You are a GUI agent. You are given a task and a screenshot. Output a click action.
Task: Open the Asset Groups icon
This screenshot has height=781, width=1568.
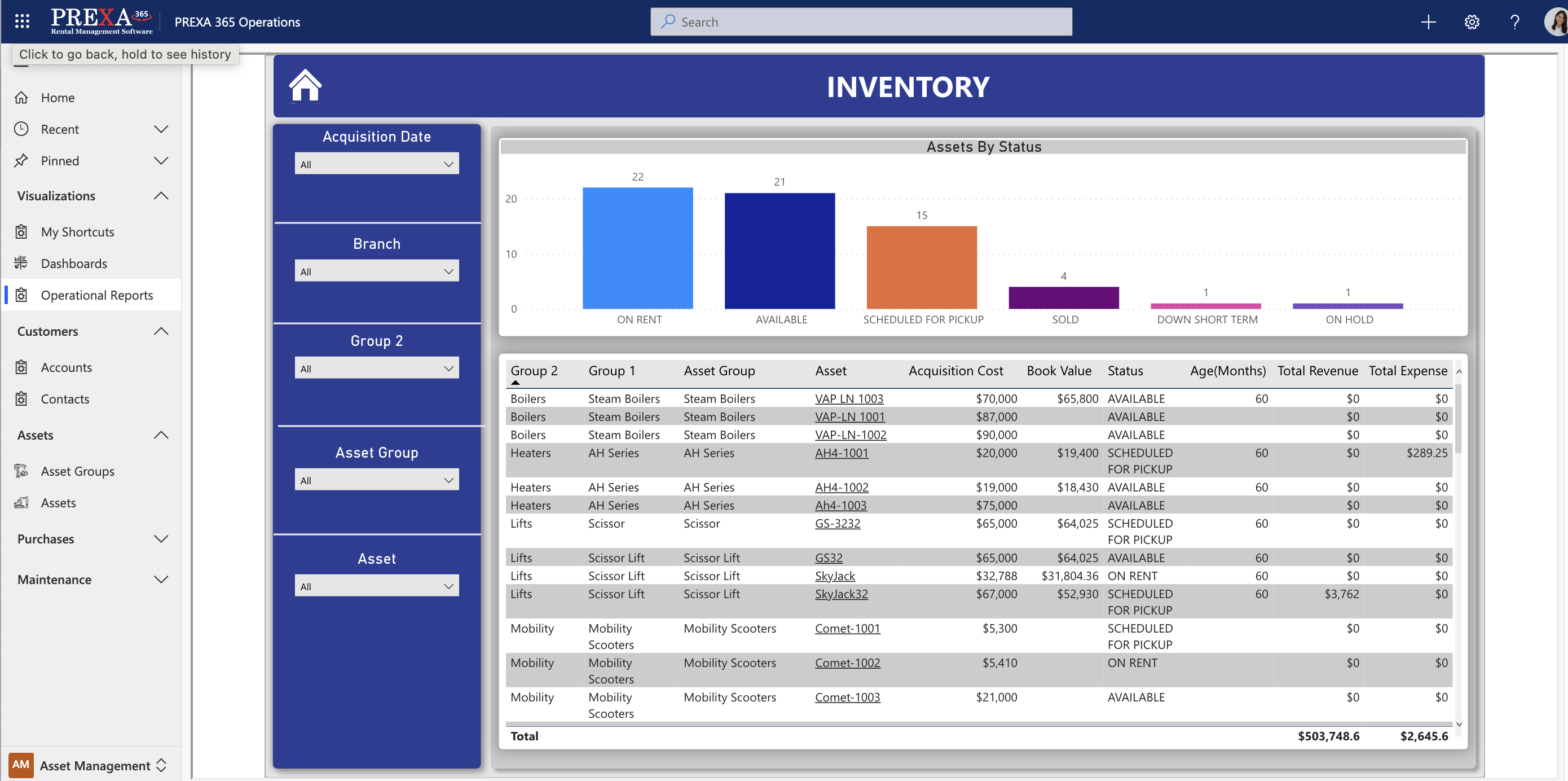pyautogui.click(x=21, y=471)
